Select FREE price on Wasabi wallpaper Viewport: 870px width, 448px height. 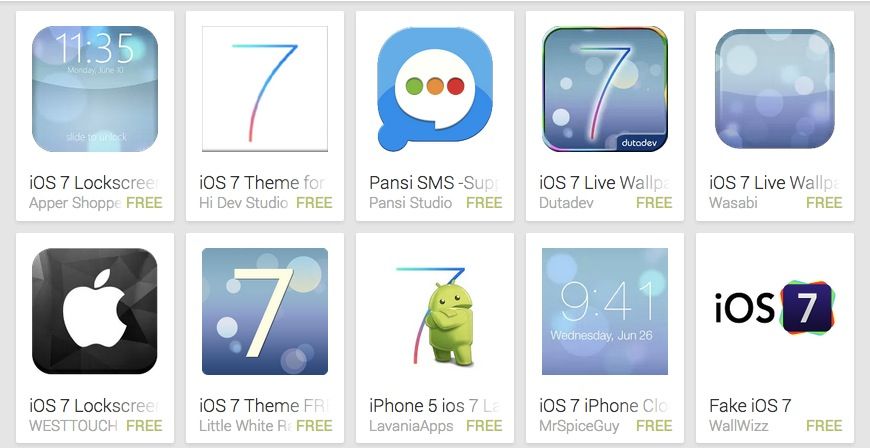point(824,203)
